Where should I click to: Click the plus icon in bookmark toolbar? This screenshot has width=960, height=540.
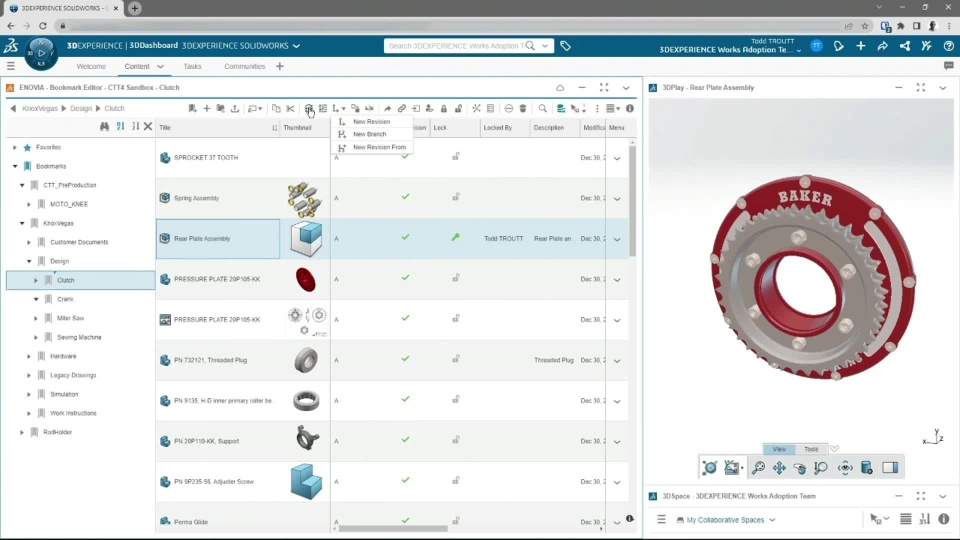click(206, 108)
